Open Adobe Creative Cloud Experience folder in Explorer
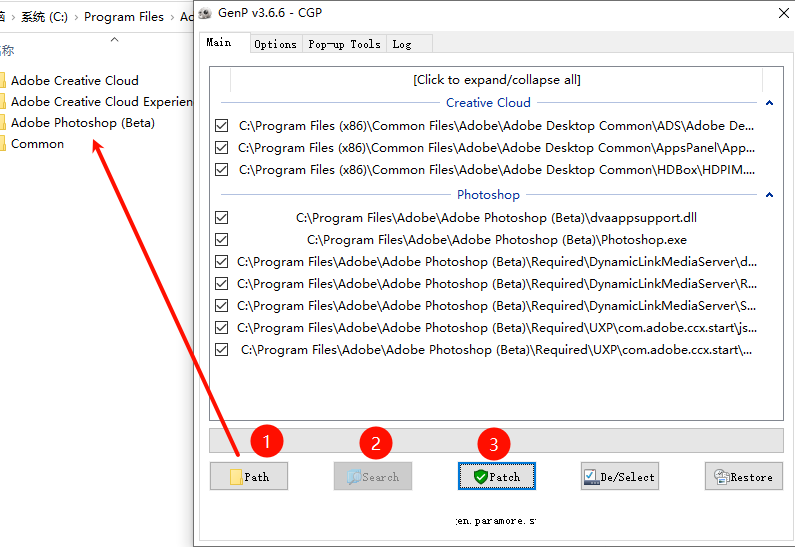 (101, 102)
